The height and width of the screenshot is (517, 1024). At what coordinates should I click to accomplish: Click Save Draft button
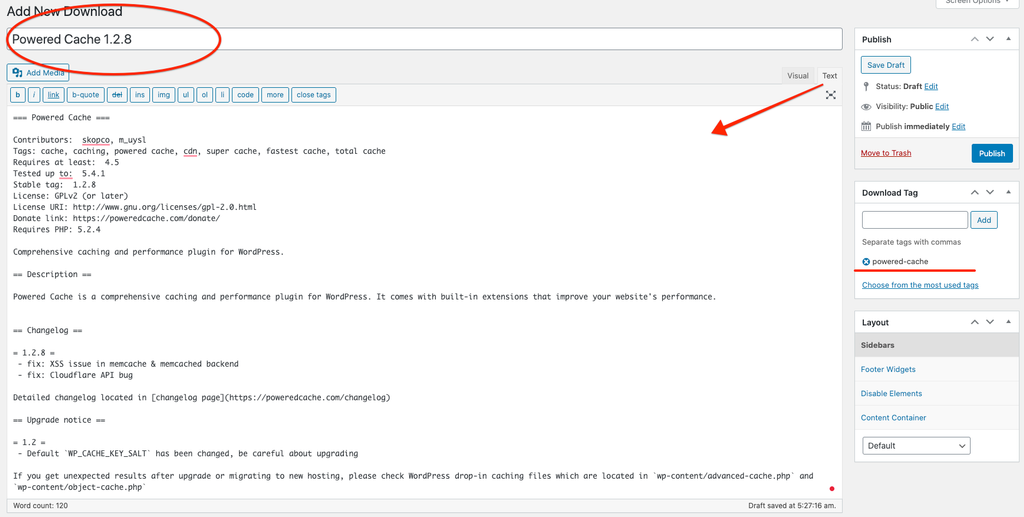coord(886,65)
